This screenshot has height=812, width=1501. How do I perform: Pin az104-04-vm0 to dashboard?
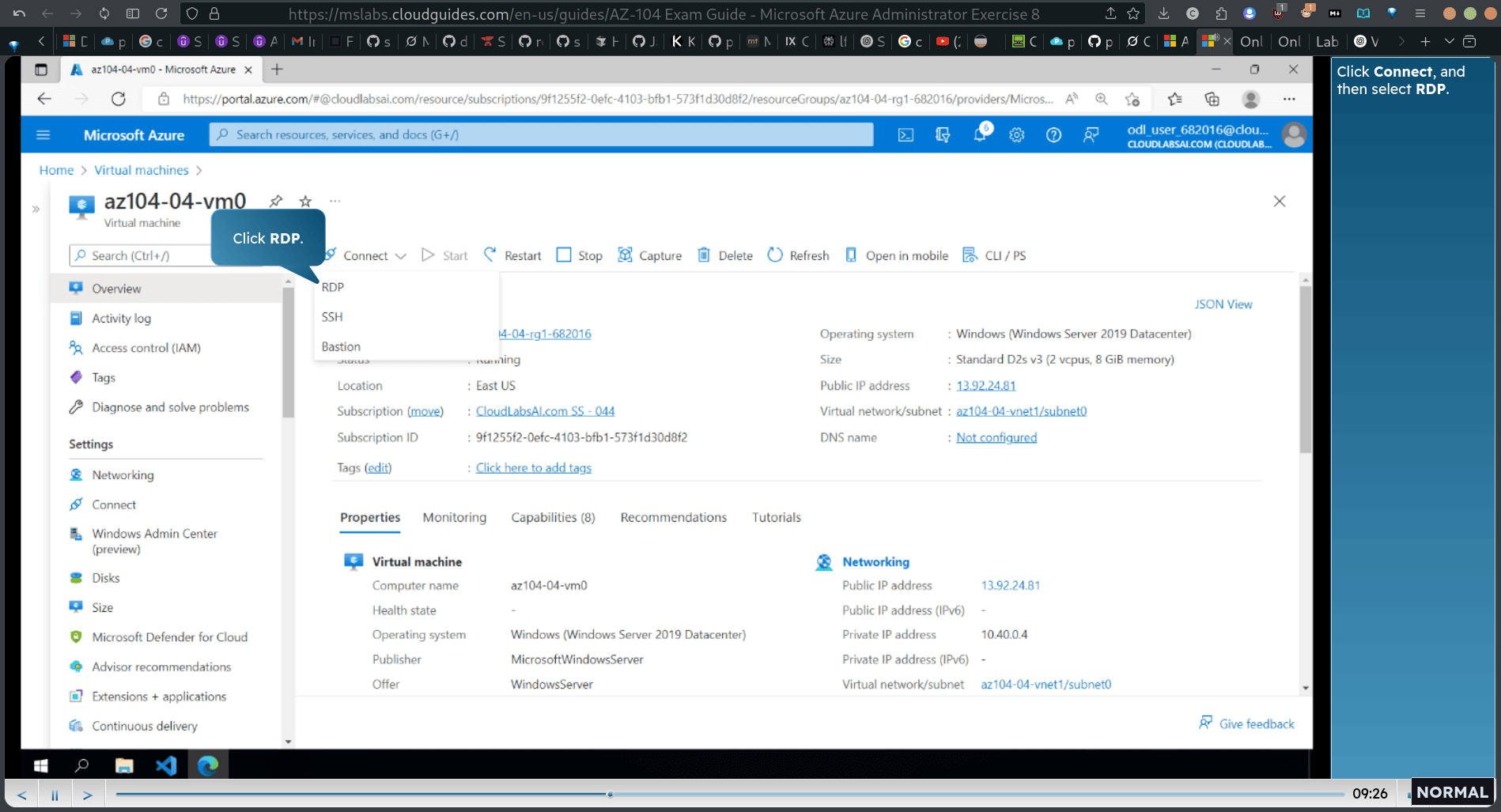pyautogui.click(x=275, y=201)
